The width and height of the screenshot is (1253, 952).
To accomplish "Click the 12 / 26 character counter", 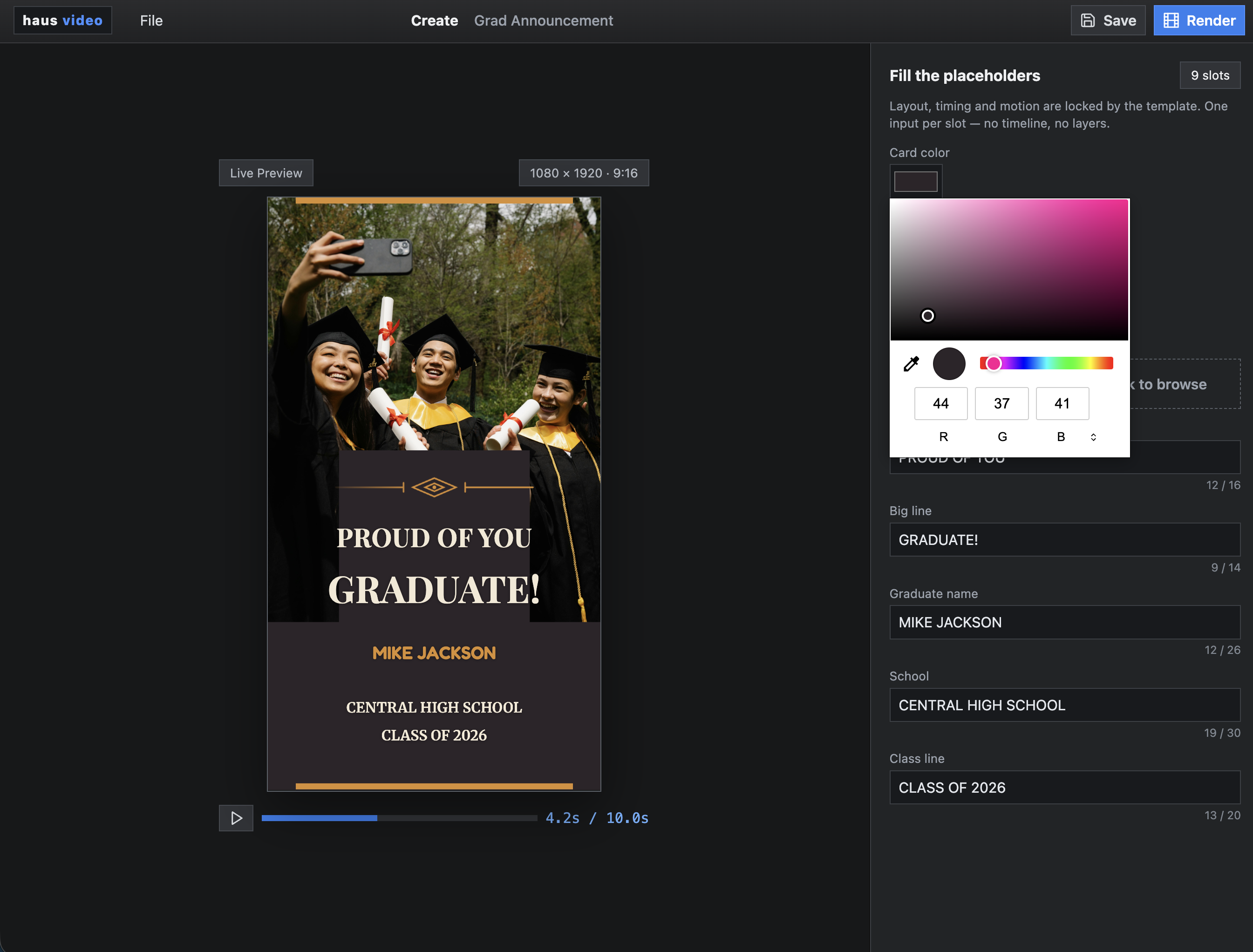I will 1222,650.
